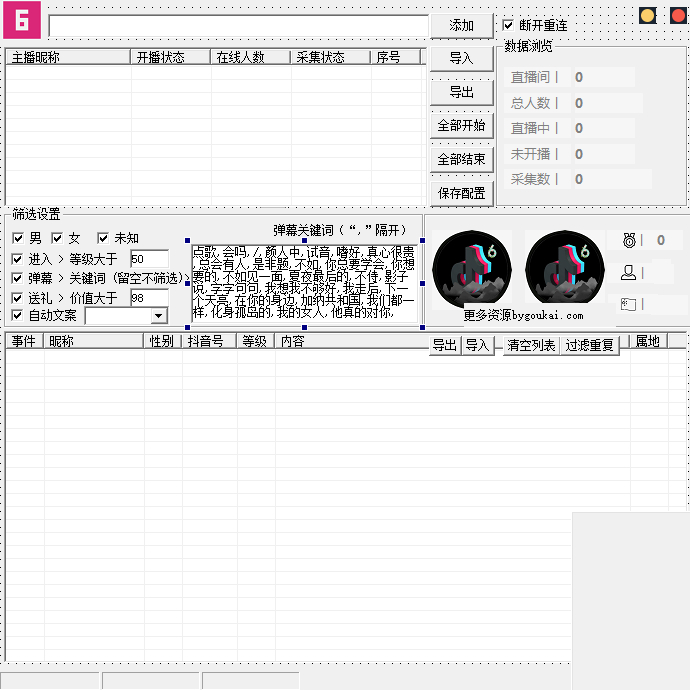Image resolution: width=690 pixels, height=690 pixels.
Task: Click the 更多资源bygoukai.com text
Action: [x=524, y=315]
